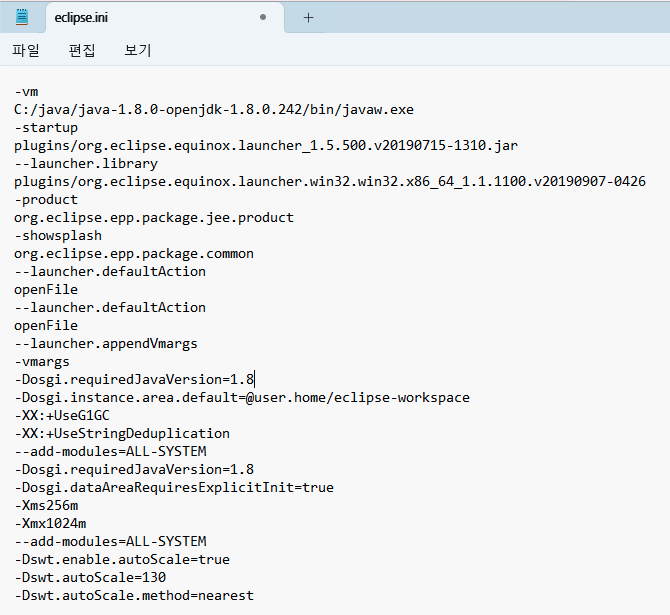Open the 편집 menu

point(82,50)
